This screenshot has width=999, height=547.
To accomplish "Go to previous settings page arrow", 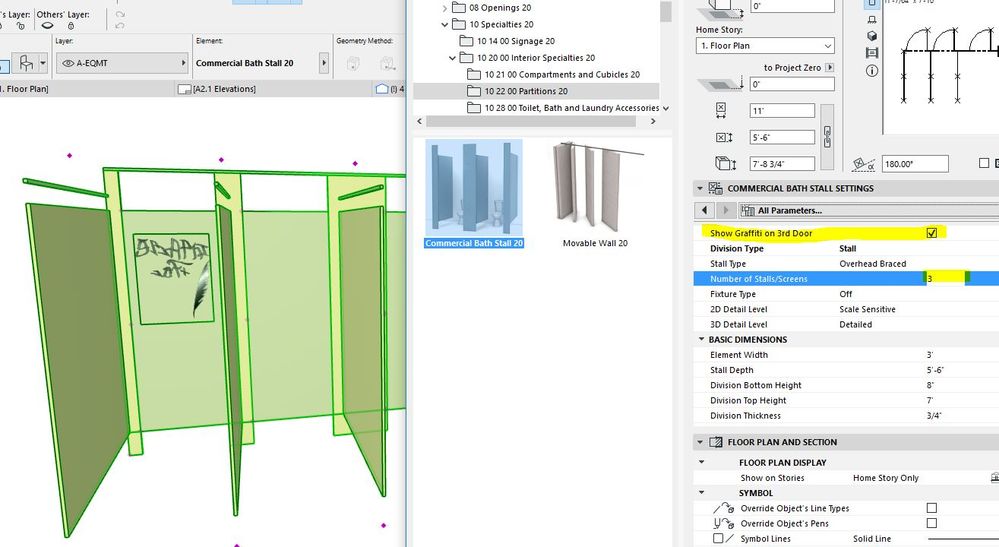I will point(704,210).
